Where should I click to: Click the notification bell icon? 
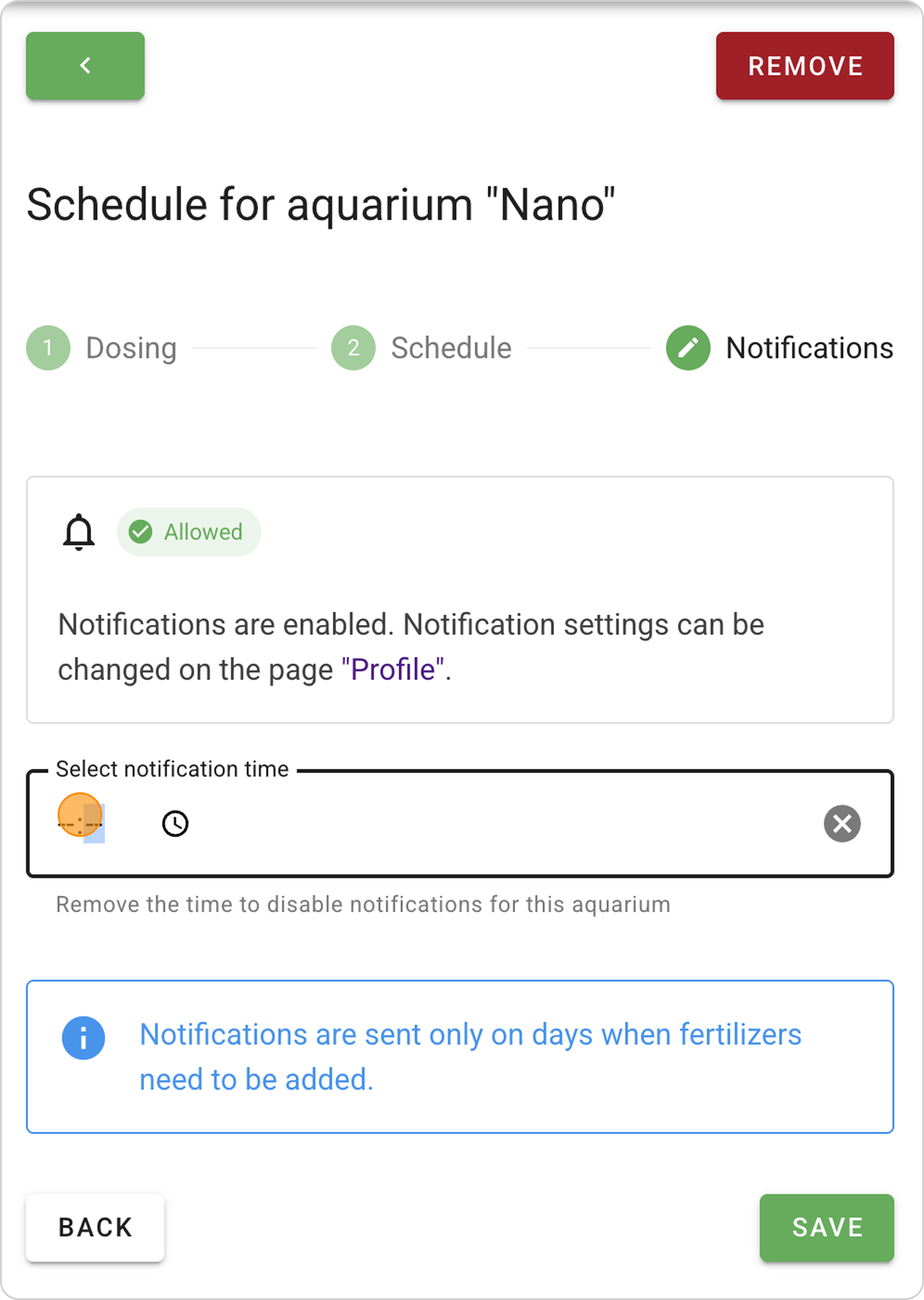click(x=79, y=532)
